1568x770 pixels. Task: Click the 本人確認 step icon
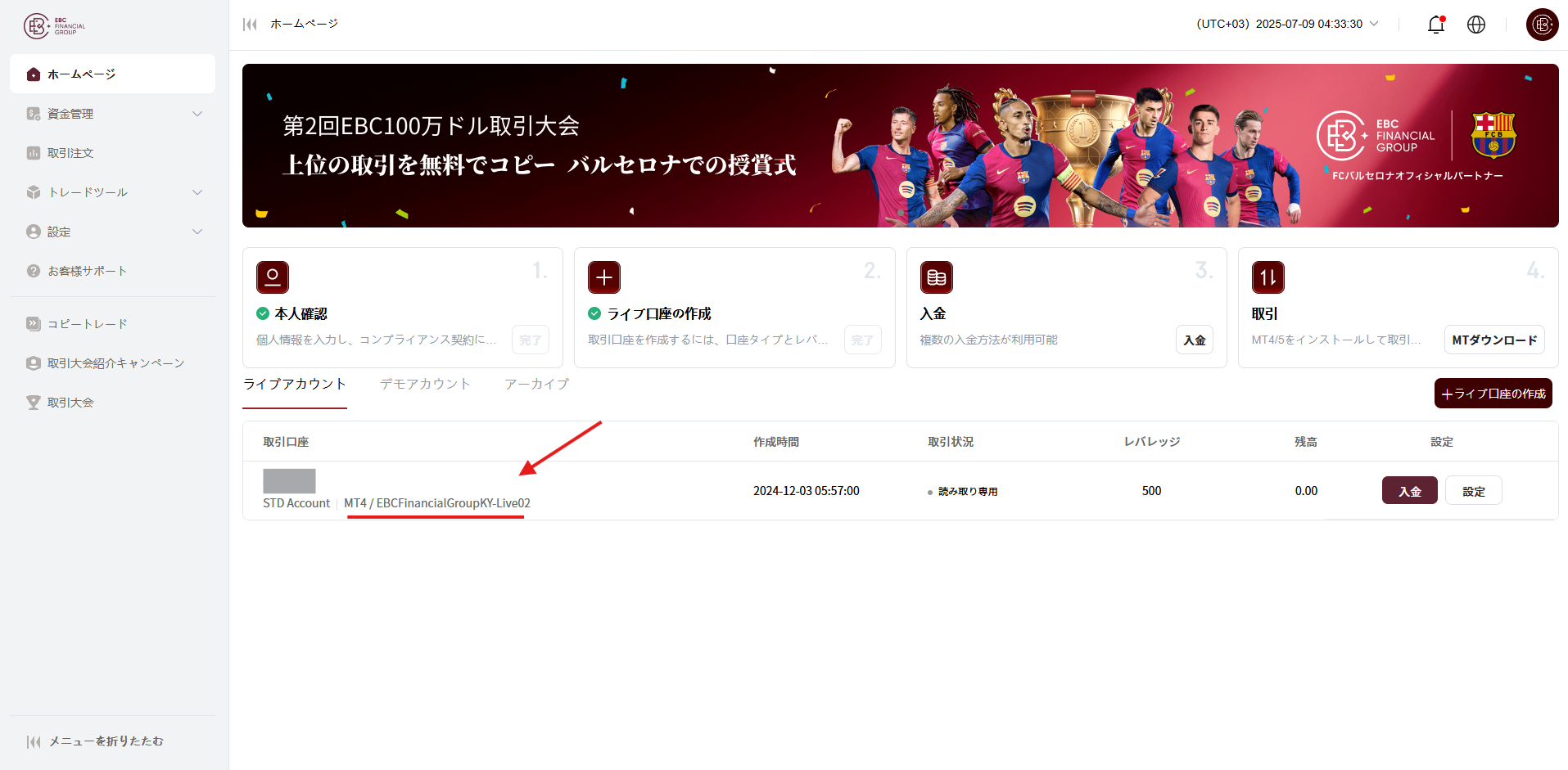tap(273, 277)
